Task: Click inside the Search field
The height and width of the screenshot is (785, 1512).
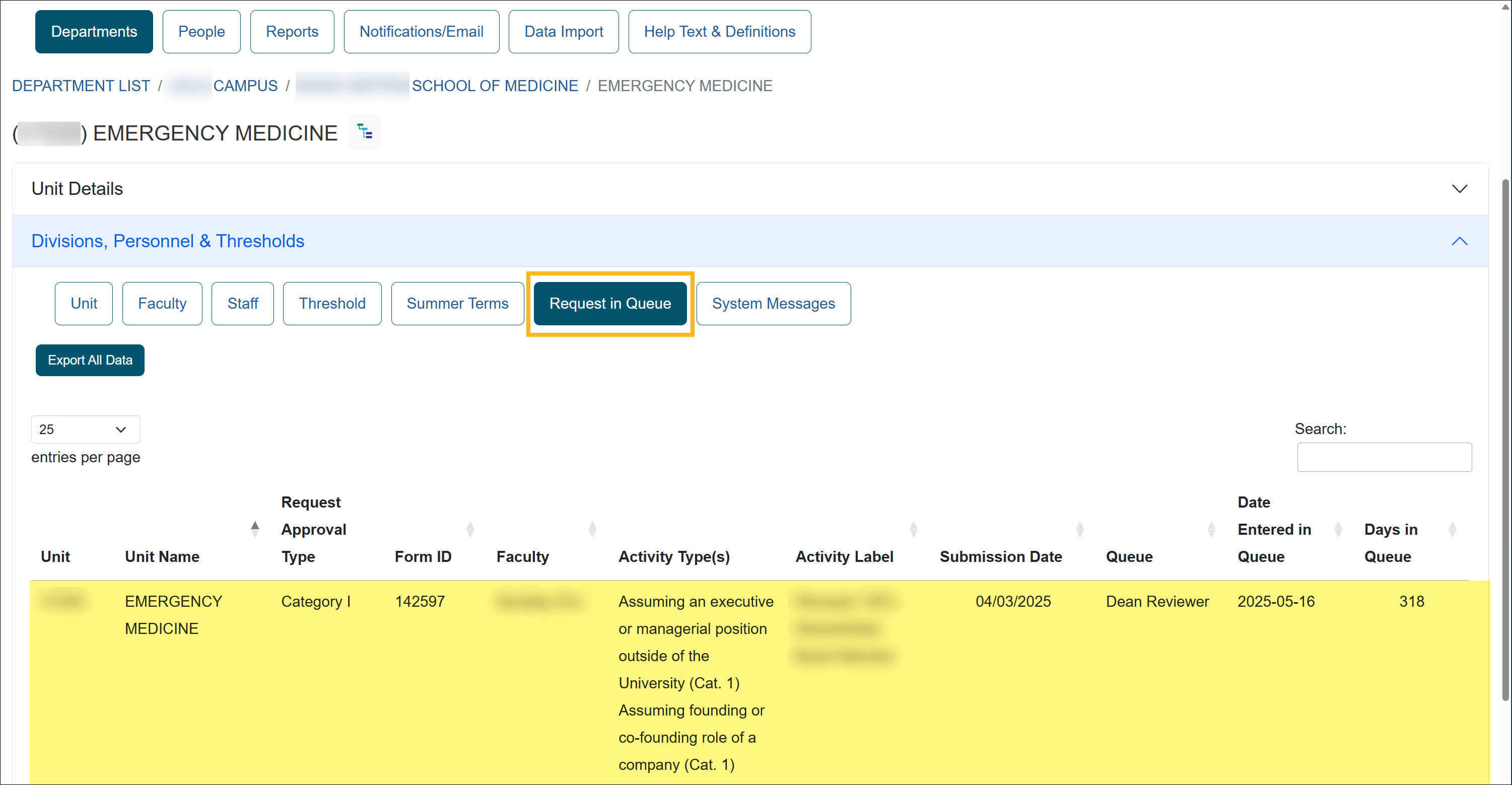Action: (x=1384, y=457)
